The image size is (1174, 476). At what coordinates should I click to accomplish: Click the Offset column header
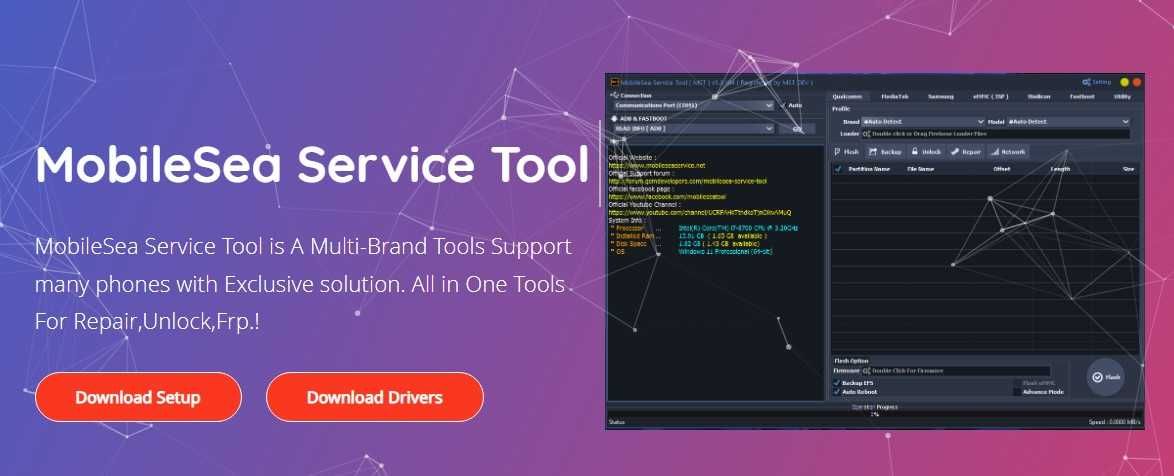1002,169
